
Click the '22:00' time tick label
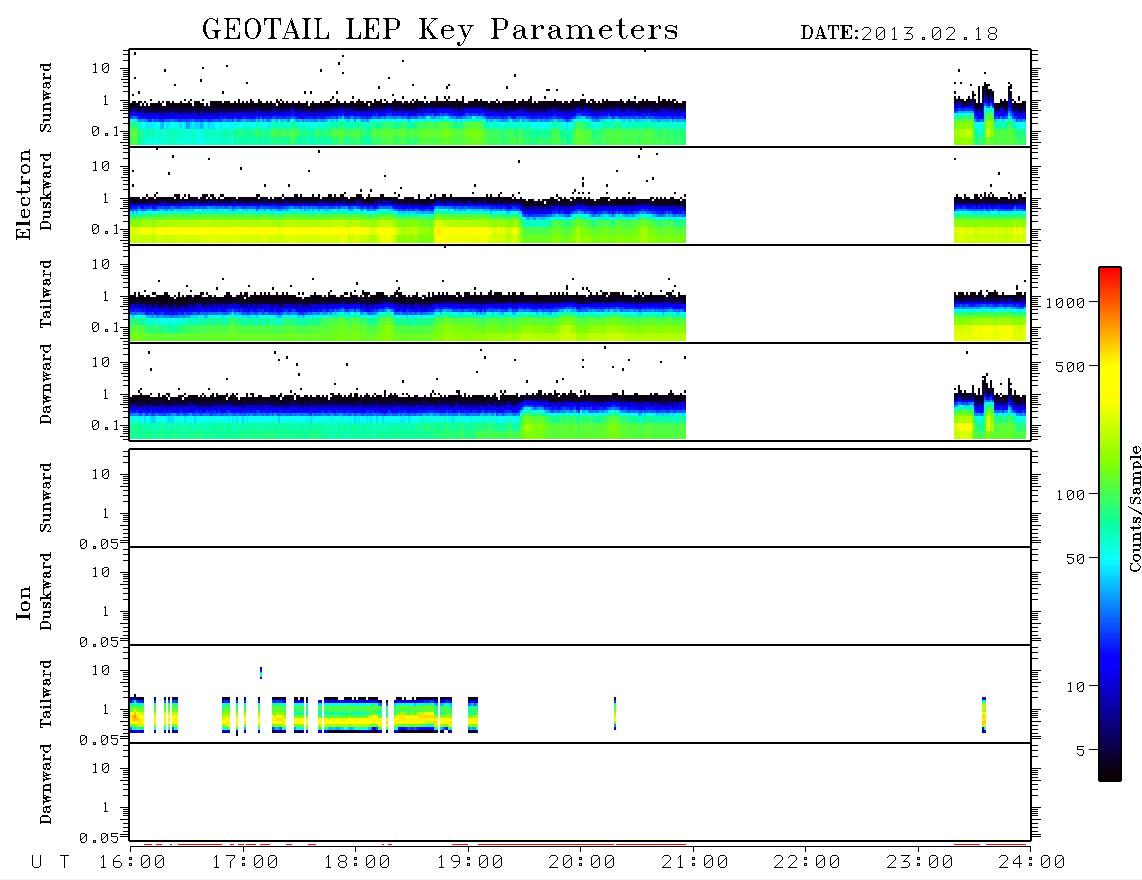[807, 863]
